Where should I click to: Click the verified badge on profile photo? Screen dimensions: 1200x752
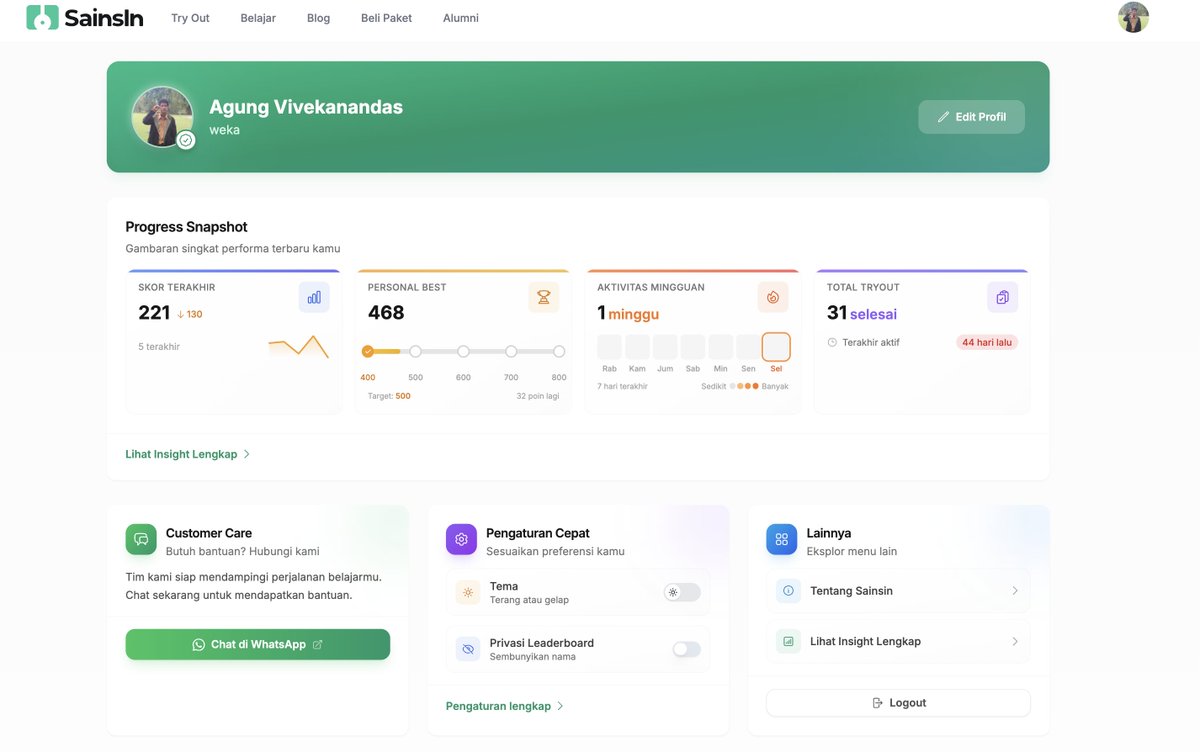[186, 140]
